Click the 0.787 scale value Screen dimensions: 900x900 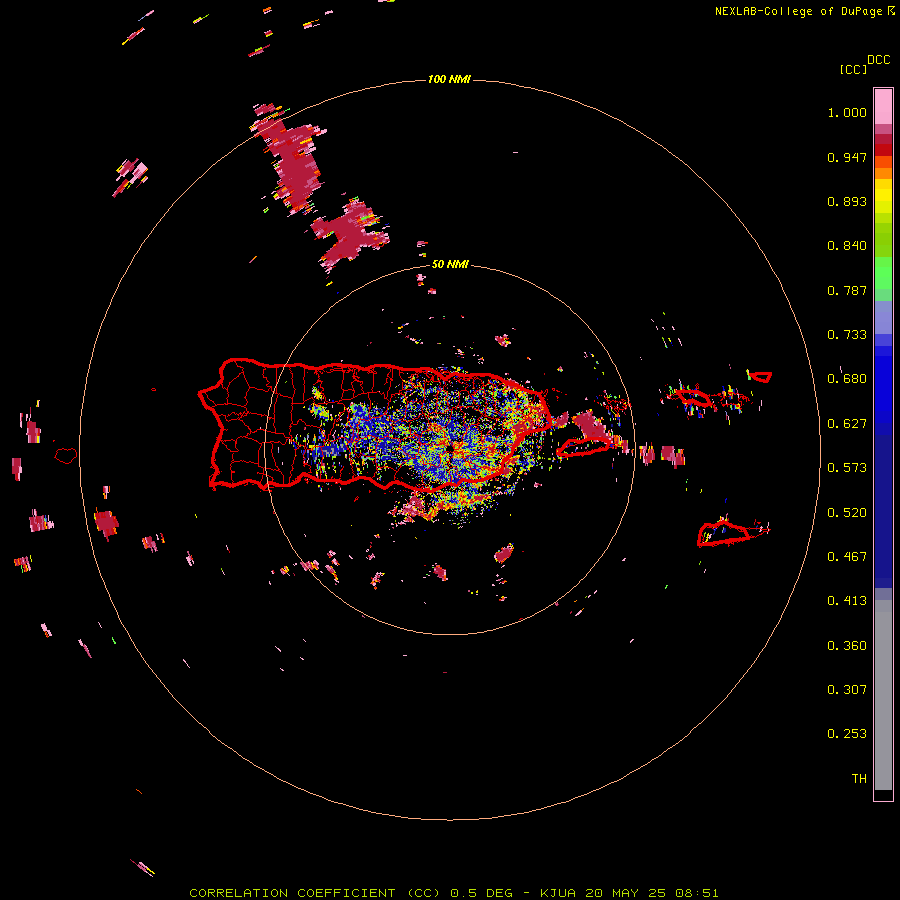[x=847, y=290]
